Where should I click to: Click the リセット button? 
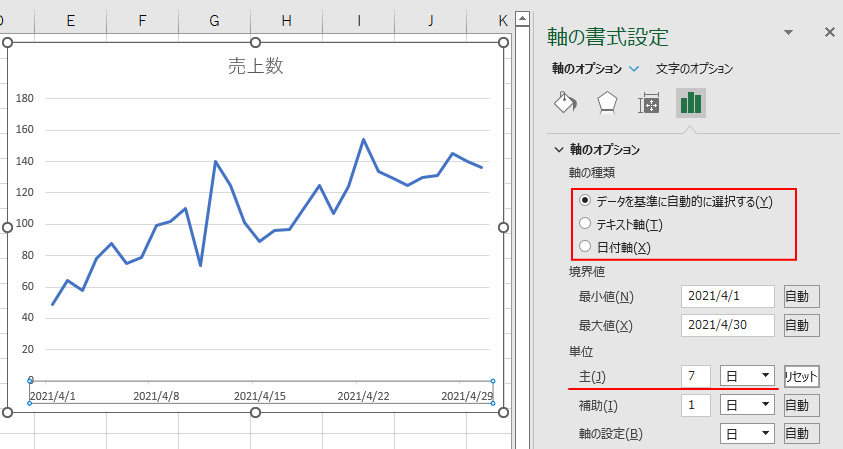coord(802,376)
